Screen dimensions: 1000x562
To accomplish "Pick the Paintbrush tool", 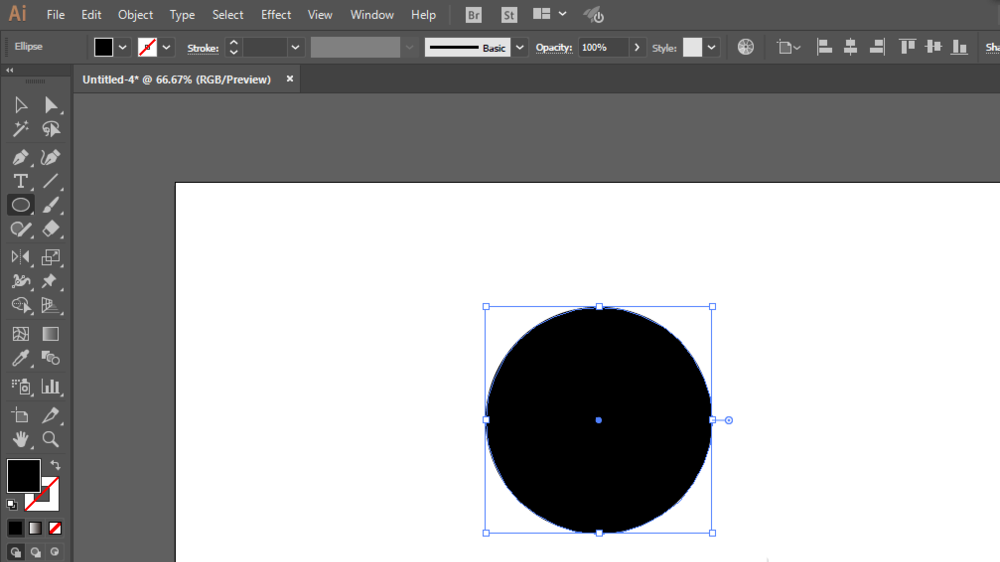I will pyautogui.click(x=50, y=205).
